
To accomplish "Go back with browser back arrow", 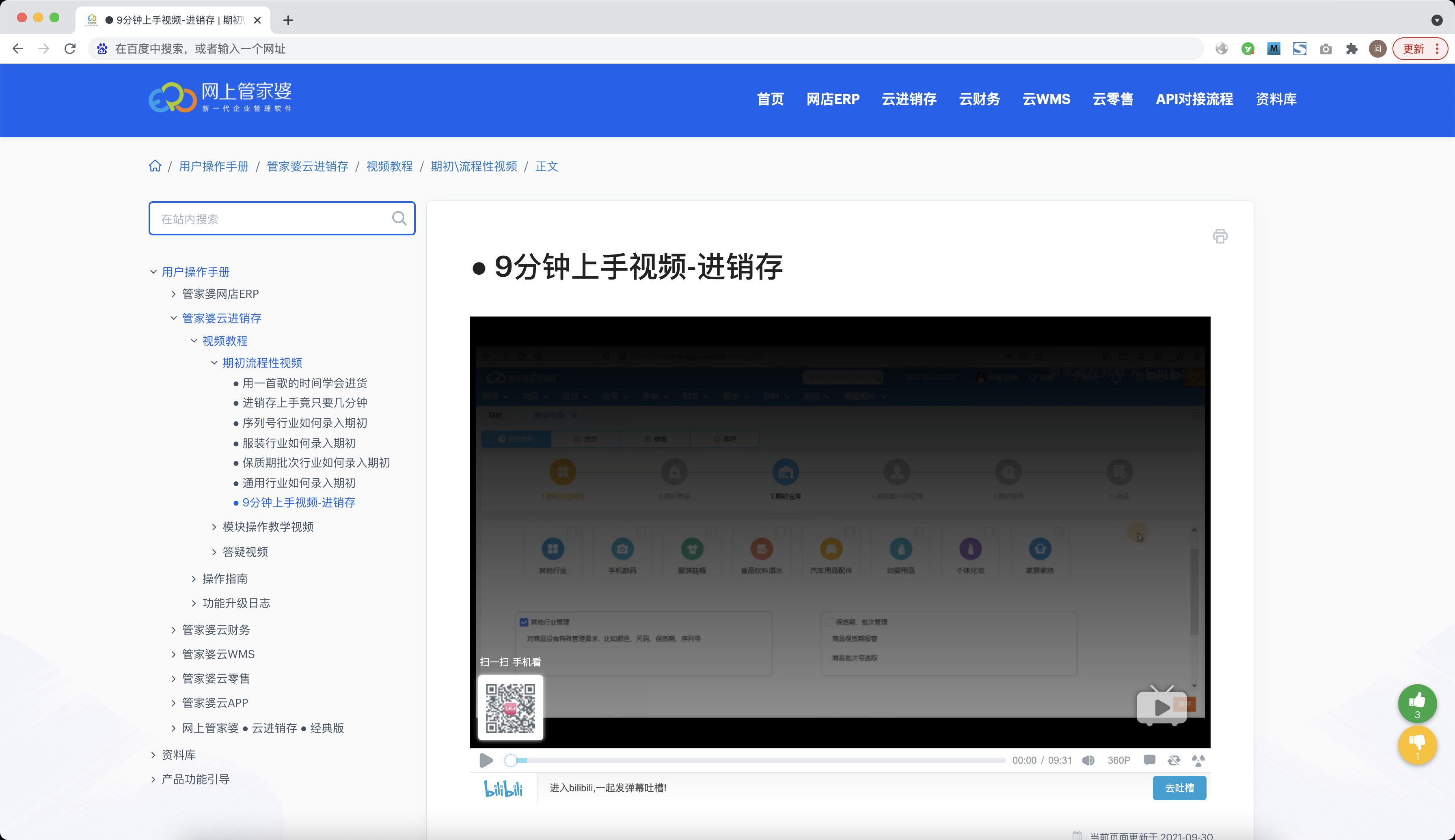I will [x=18, y=48].
